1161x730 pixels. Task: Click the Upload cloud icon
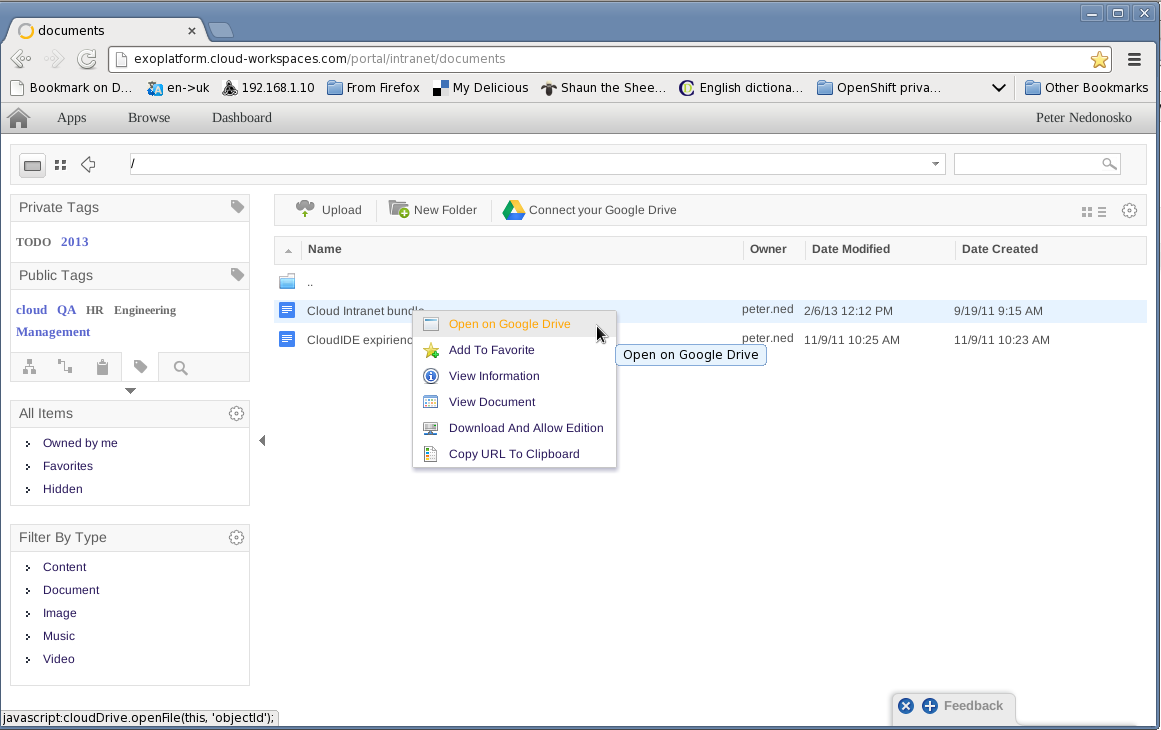[305, 209]
